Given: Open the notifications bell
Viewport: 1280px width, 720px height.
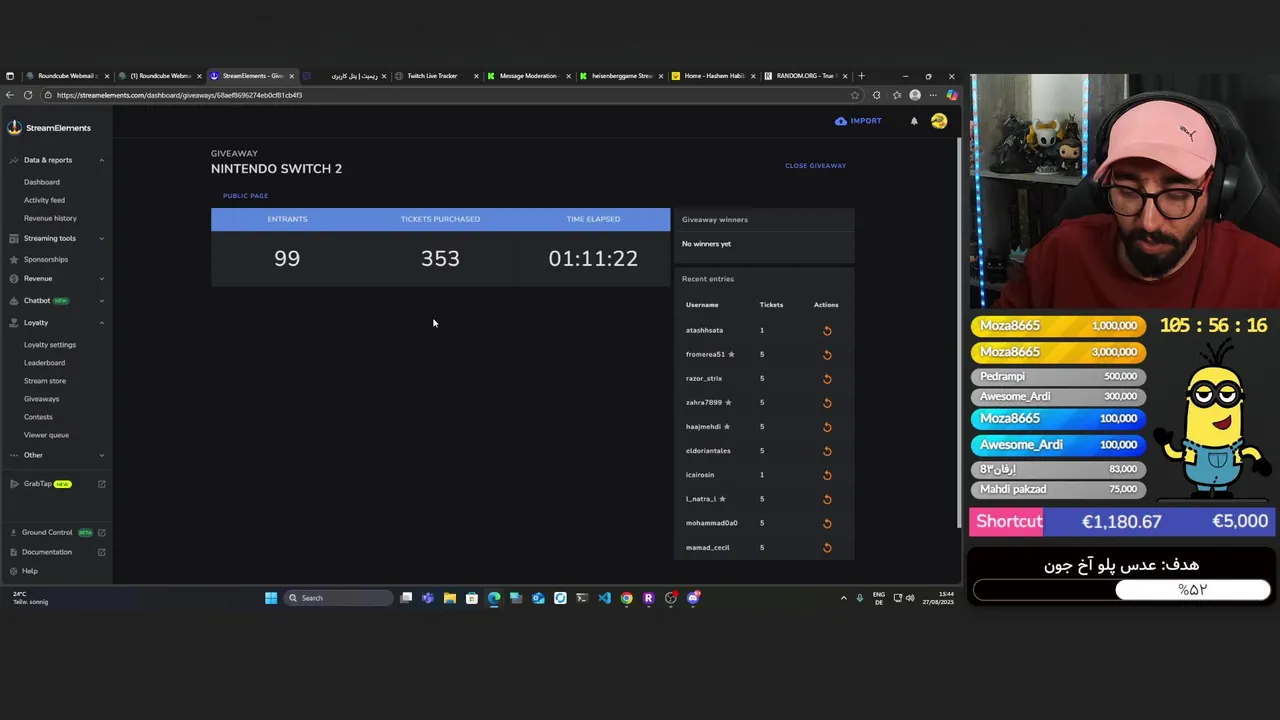Looking at the screenshot, I should click(914, 121).
